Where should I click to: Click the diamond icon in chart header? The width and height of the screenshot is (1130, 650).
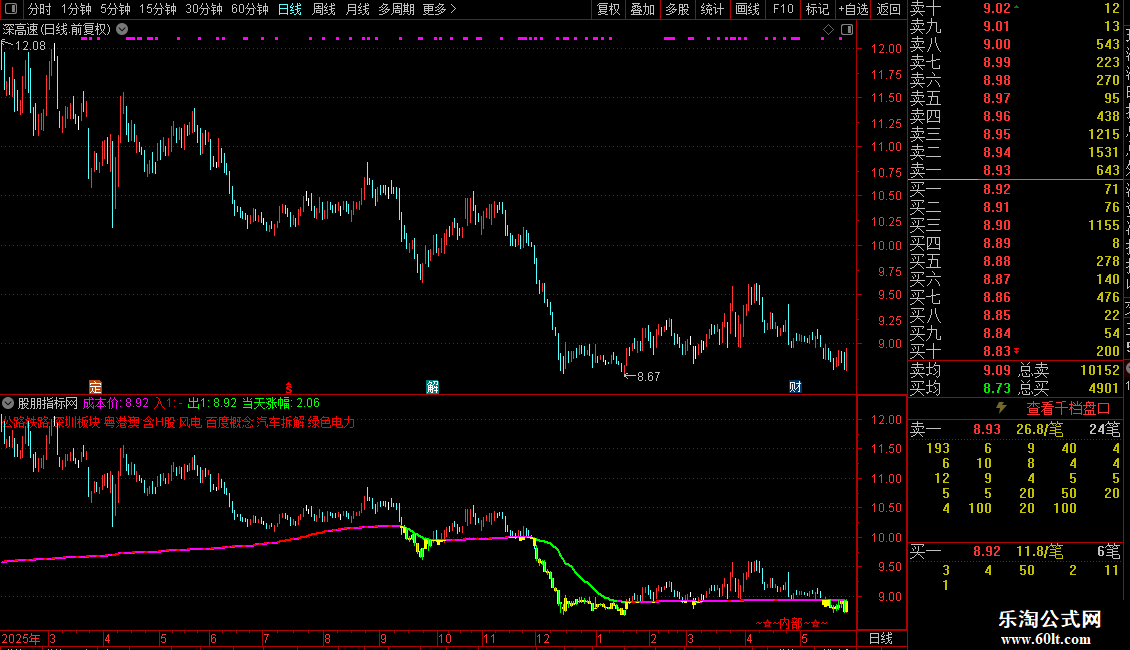(x=828, y=30)
